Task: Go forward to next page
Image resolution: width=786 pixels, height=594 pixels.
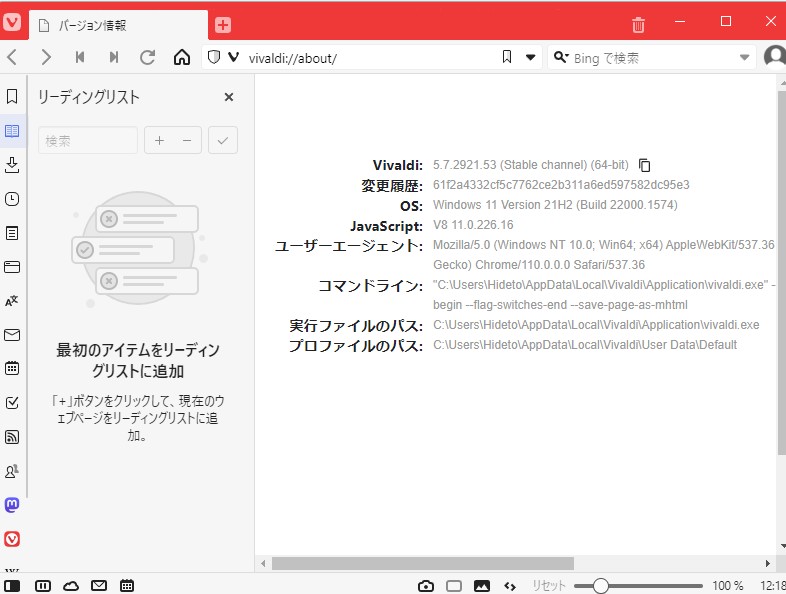Action: (46, 57)
